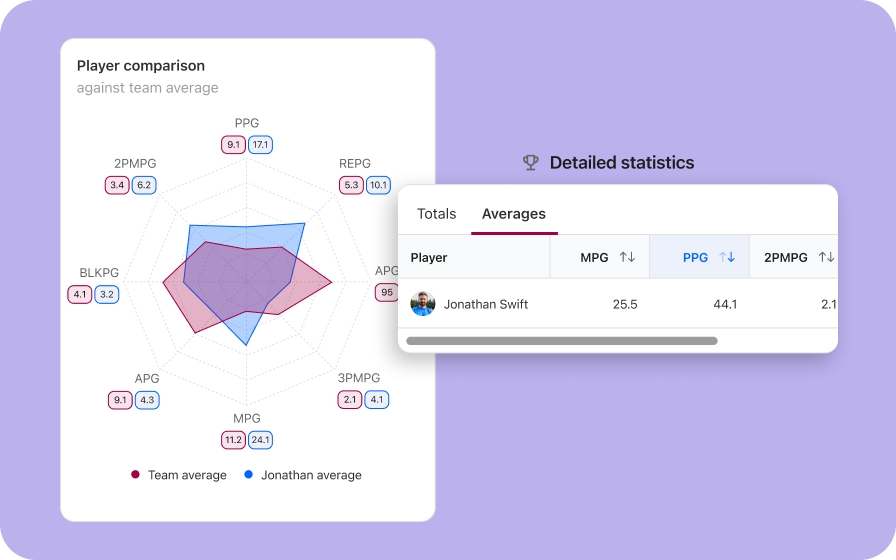Click the red dot for Team average
896x560 pixels.
pos(135,474)
